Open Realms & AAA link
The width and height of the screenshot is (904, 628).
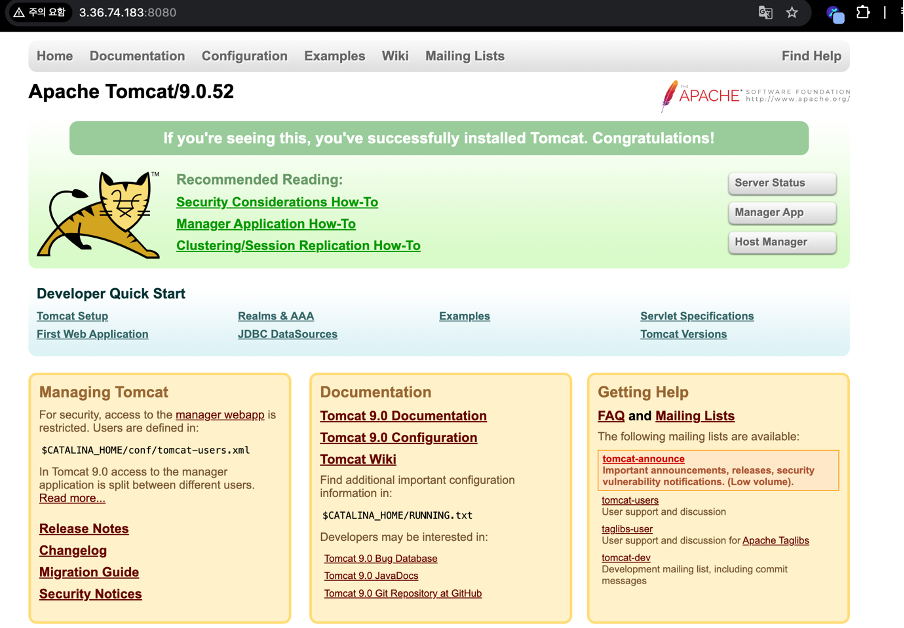click(x=276, y=316)
